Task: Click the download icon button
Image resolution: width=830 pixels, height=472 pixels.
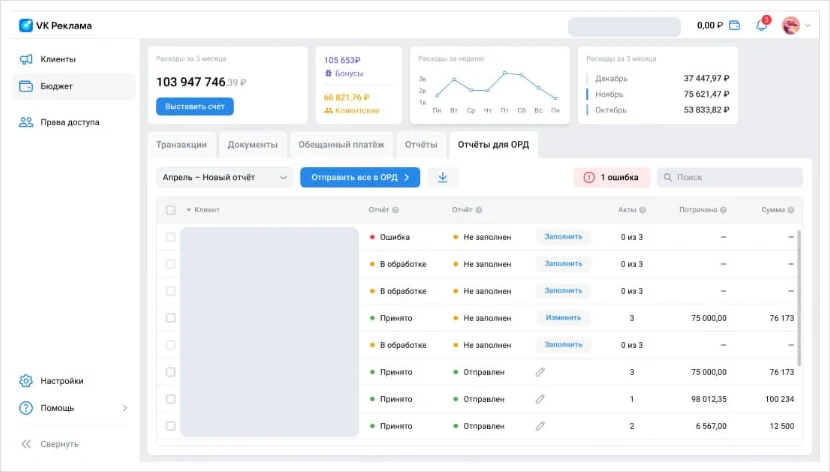Action: (x=443, y=177)
